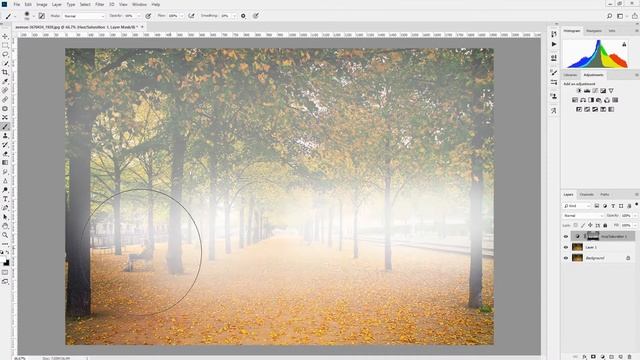Open the layer Opacity dropdown arrow
640x360 pixels.
pyautogui.click(x=635, y=216)
